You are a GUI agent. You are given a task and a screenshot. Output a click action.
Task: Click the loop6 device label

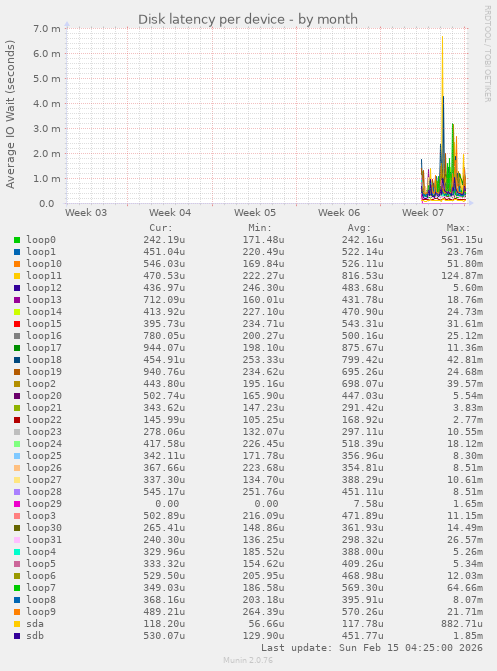click(x=41, y=576)
